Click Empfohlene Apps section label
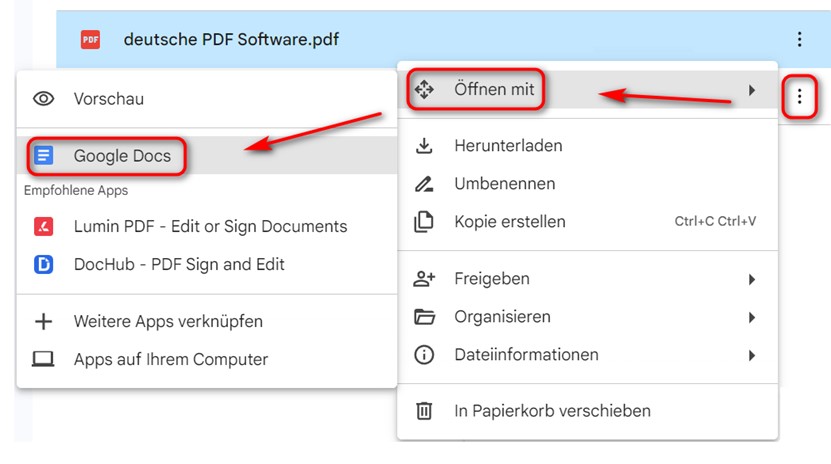Viewport: 831px width, 464px height. [x=76, y=191]
